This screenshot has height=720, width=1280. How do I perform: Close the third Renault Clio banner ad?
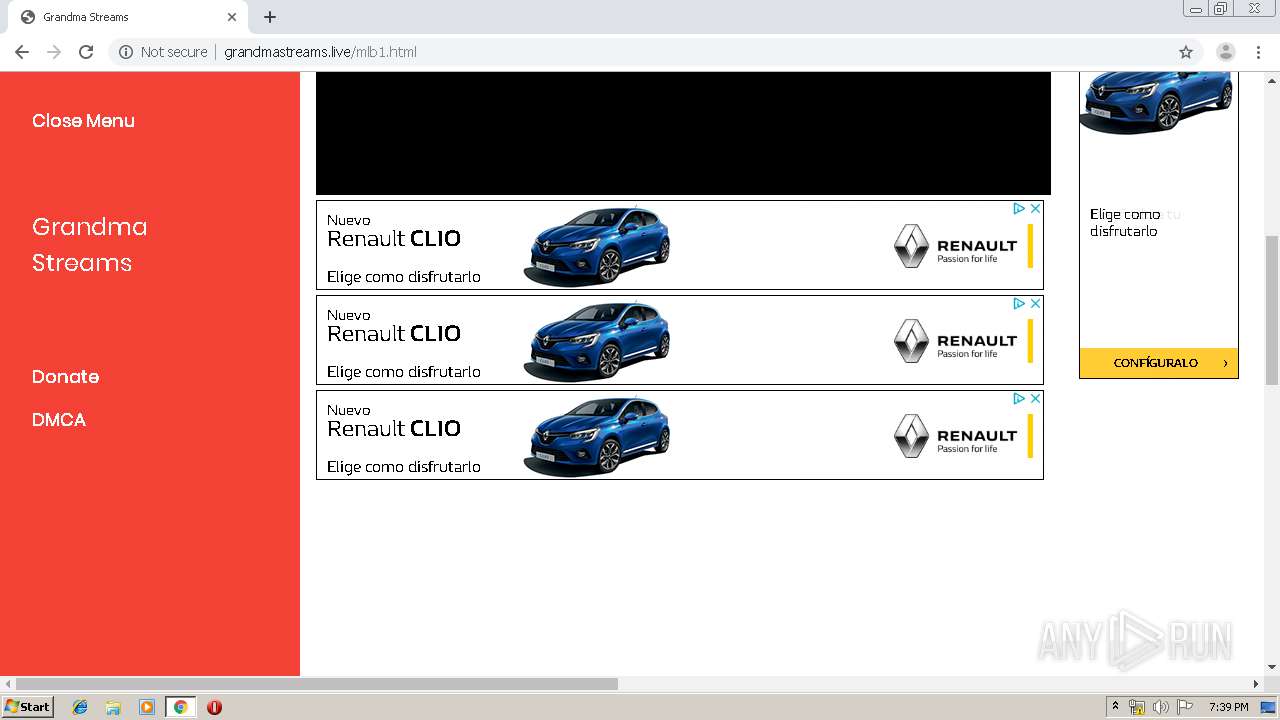1035,398
